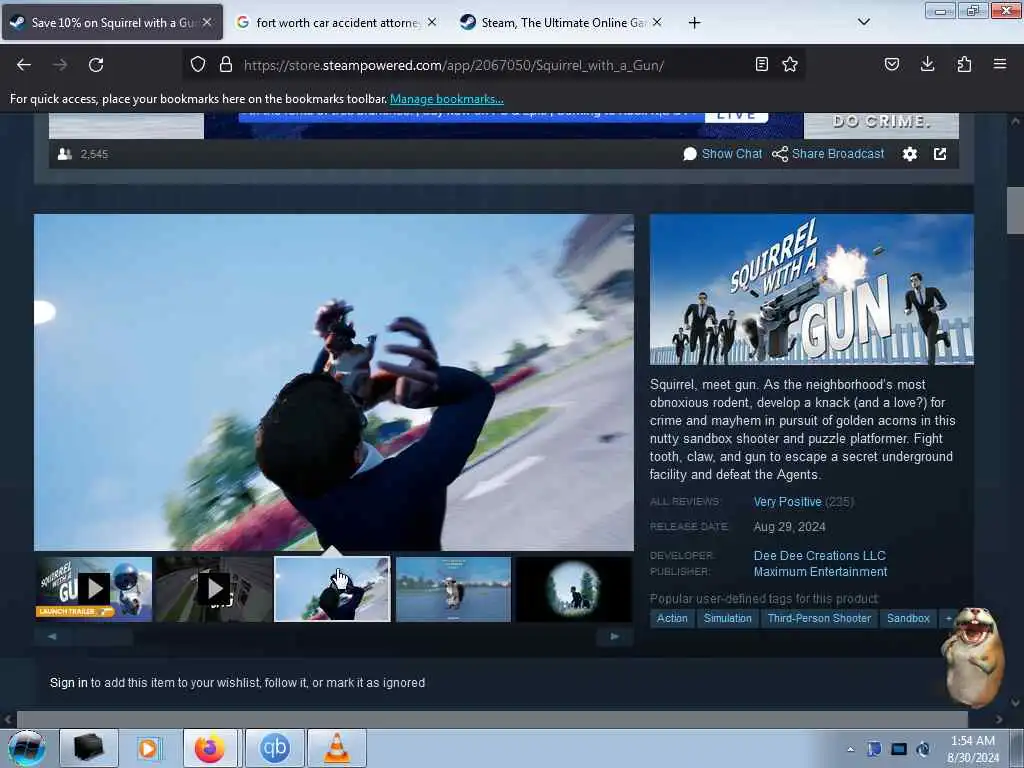Click the Squirrel with a Gun header image

812,289
